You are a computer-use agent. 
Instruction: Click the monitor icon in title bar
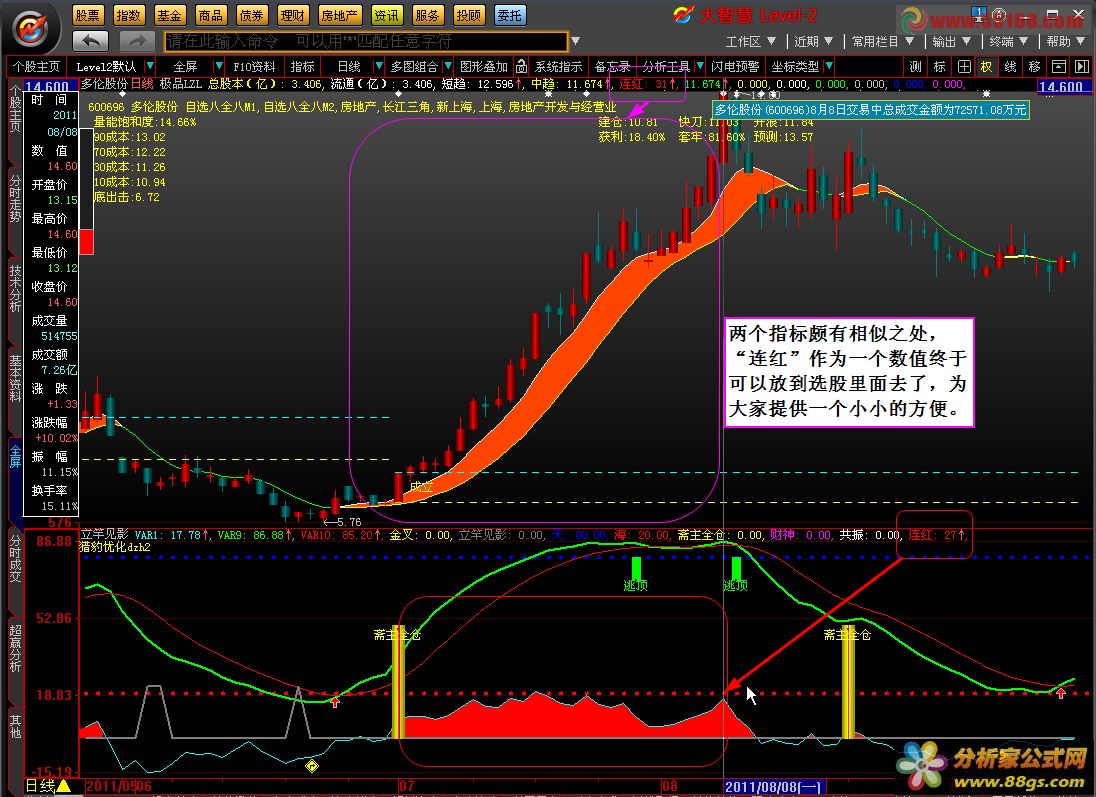pyautogui.click(x=979, y=13)
